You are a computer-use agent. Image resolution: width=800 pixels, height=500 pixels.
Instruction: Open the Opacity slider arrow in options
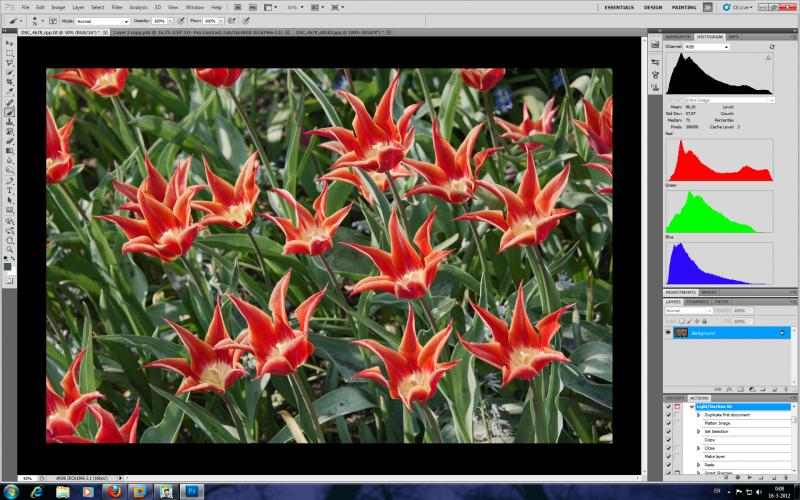(x=170, y=21)
